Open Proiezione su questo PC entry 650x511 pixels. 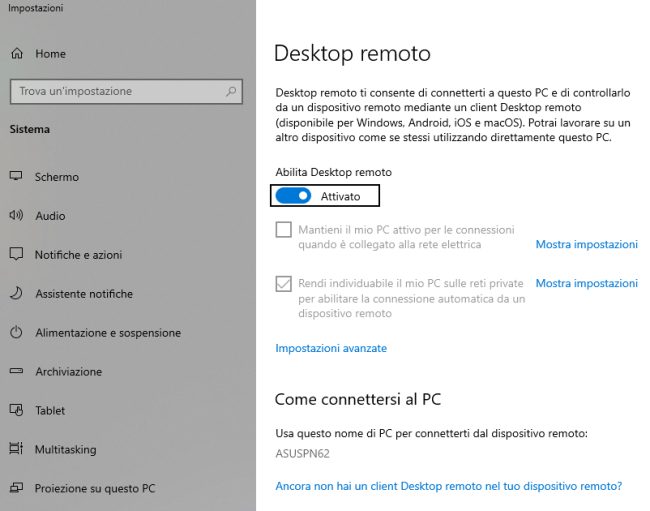pos(95,488)
